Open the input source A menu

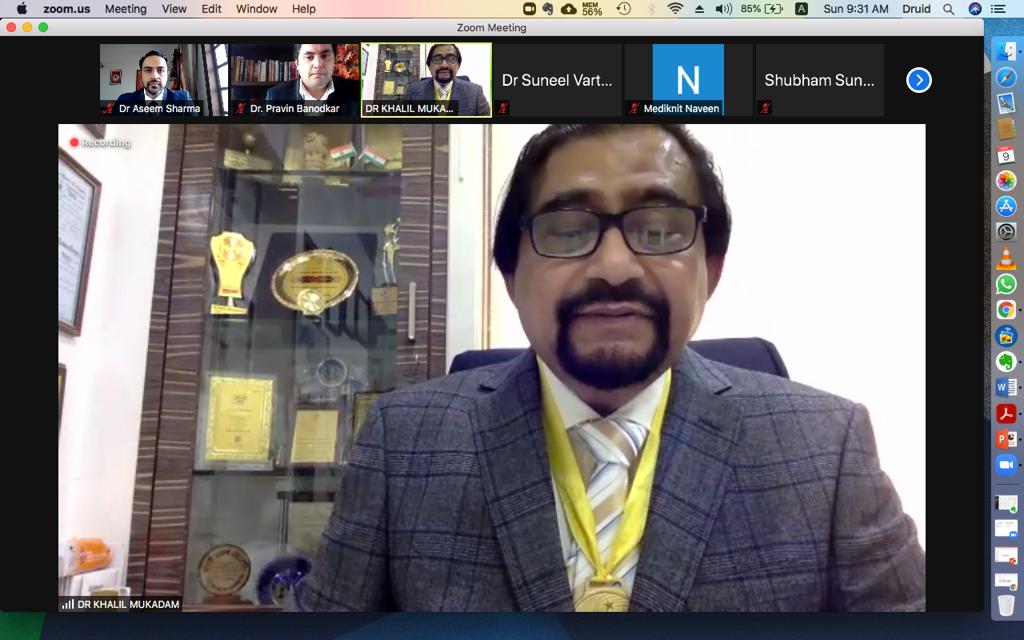pyautogui.click(x=801, y=9)
